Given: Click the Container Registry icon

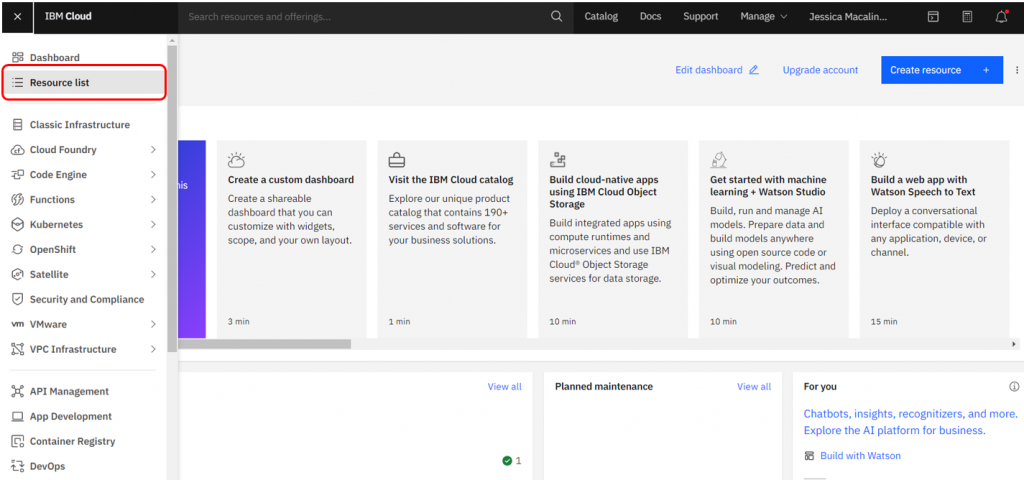Looking at the screenshot, I should [18, 441].
